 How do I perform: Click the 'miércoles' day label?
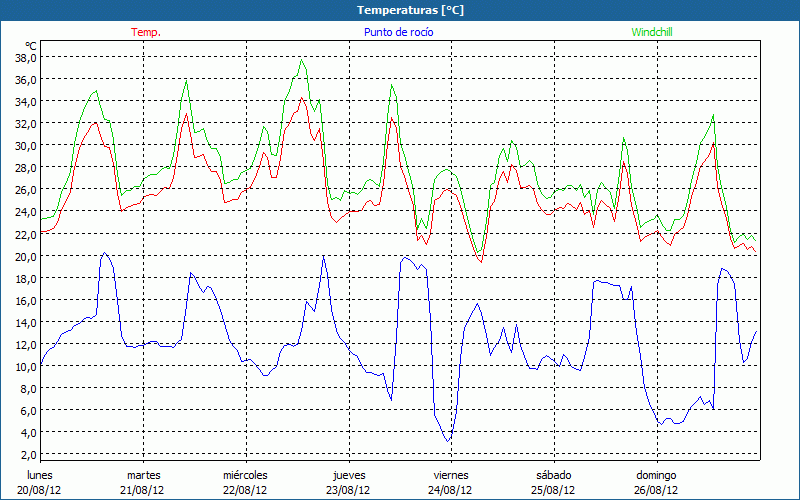click(245, 475)
